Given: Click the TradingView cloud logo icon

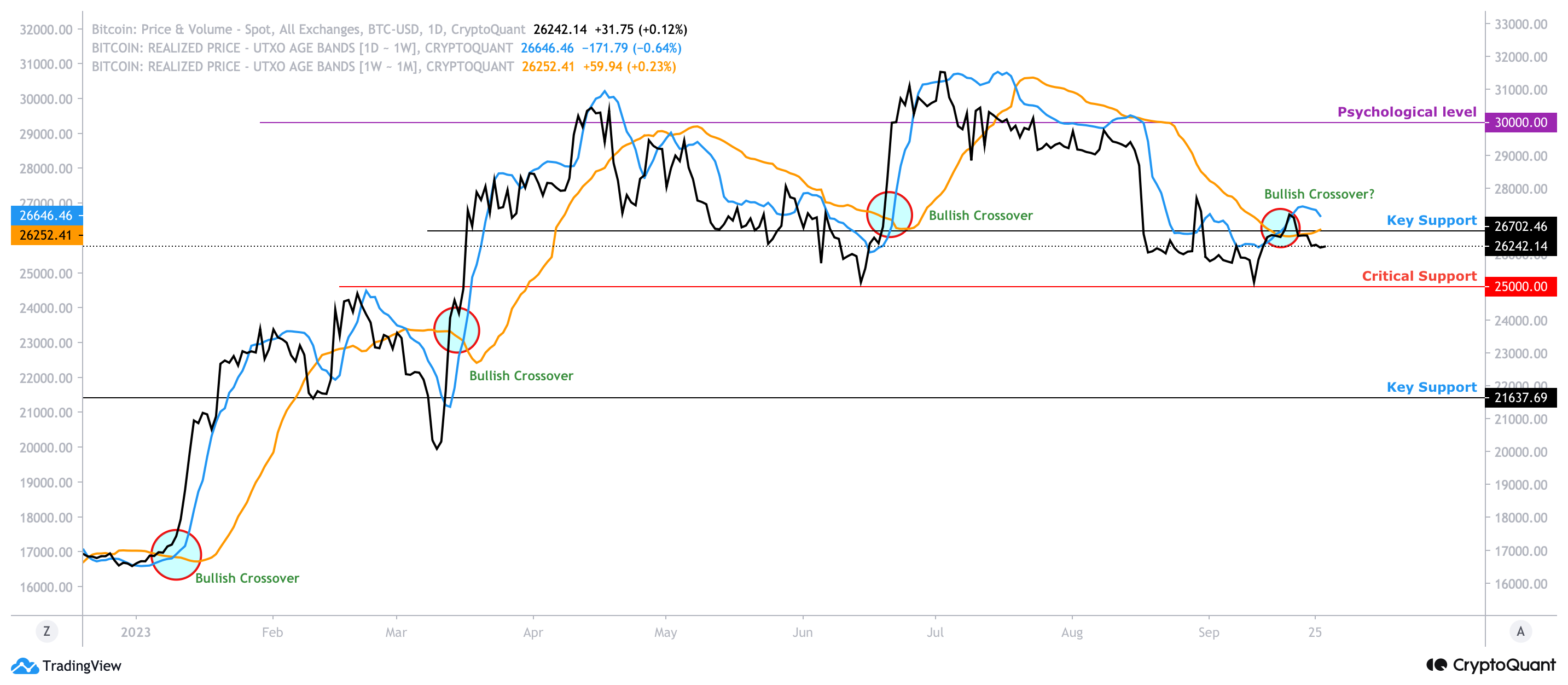Looking at the screenshot, I should tap(25, 665).
